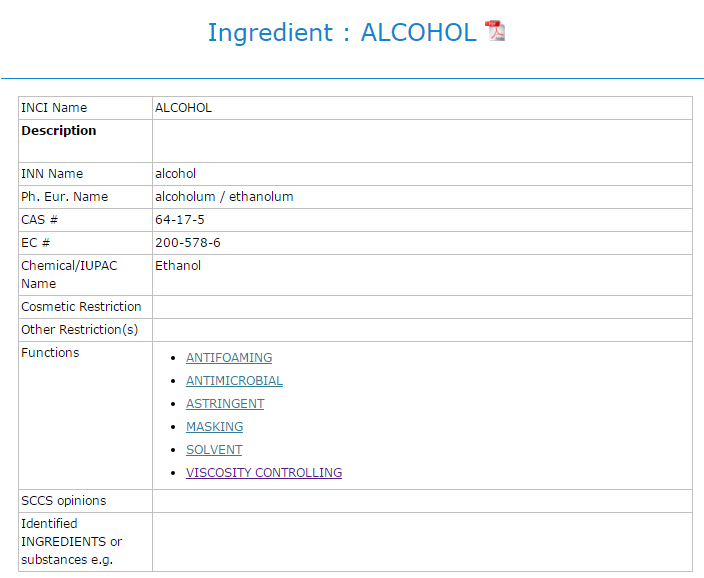Open the PDF export icon beside ALCOHOL

(495, 31)
